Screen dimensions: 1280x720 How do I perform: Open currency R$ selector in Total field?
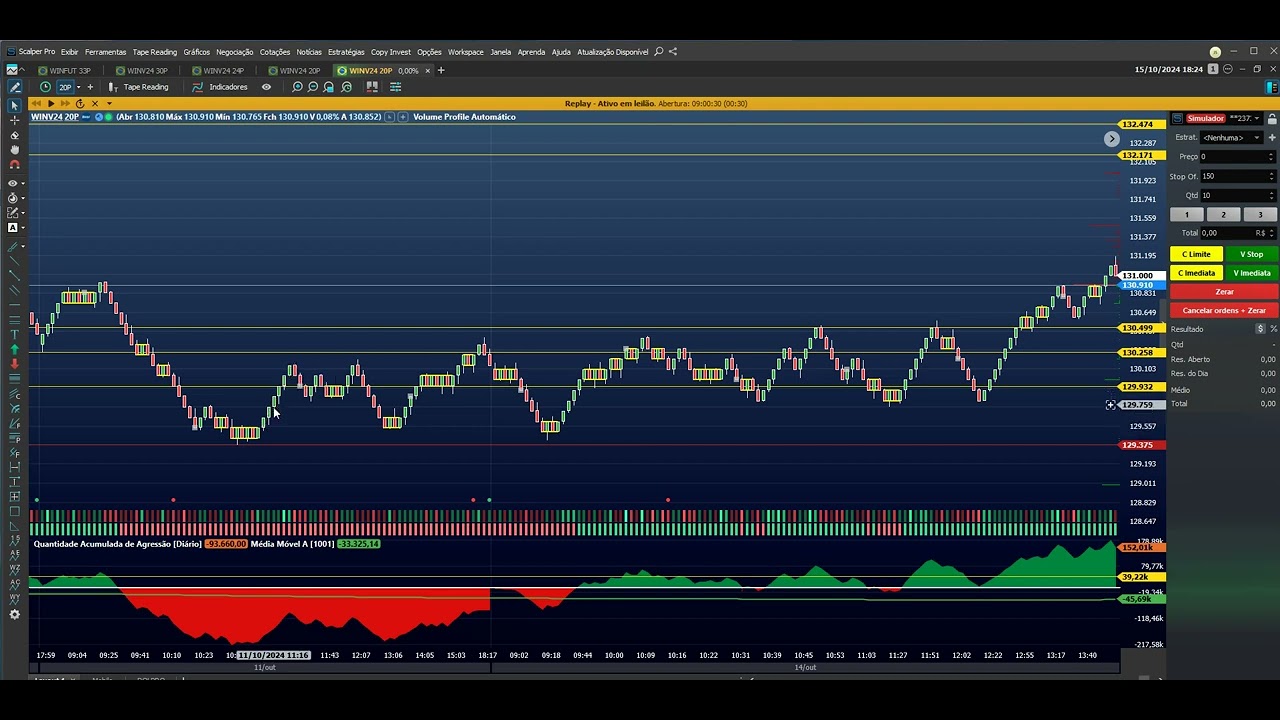point(1265,233)
